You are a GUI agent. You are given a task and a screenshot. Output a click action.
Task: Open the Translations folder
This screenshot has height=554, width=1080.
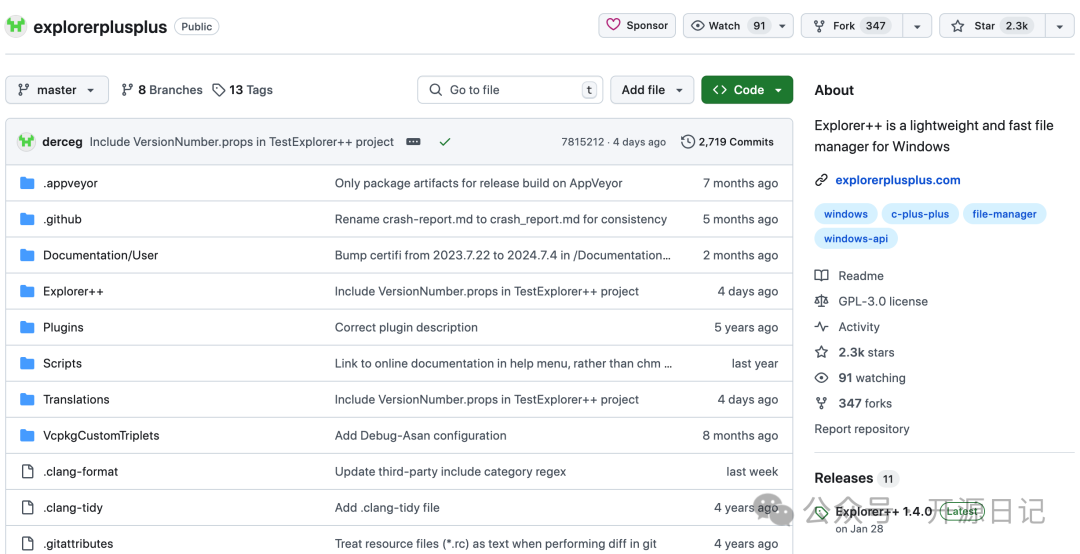76,400
